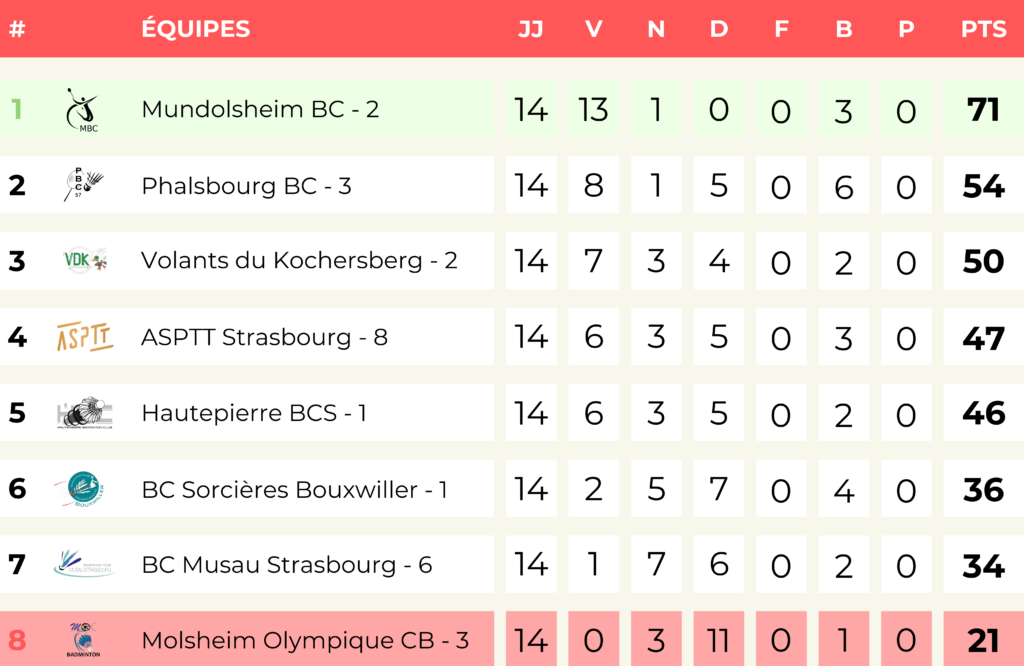1024x666 pixels.
Task: Select the Hautepierre BCS club logo
Action: pos(85,413)
